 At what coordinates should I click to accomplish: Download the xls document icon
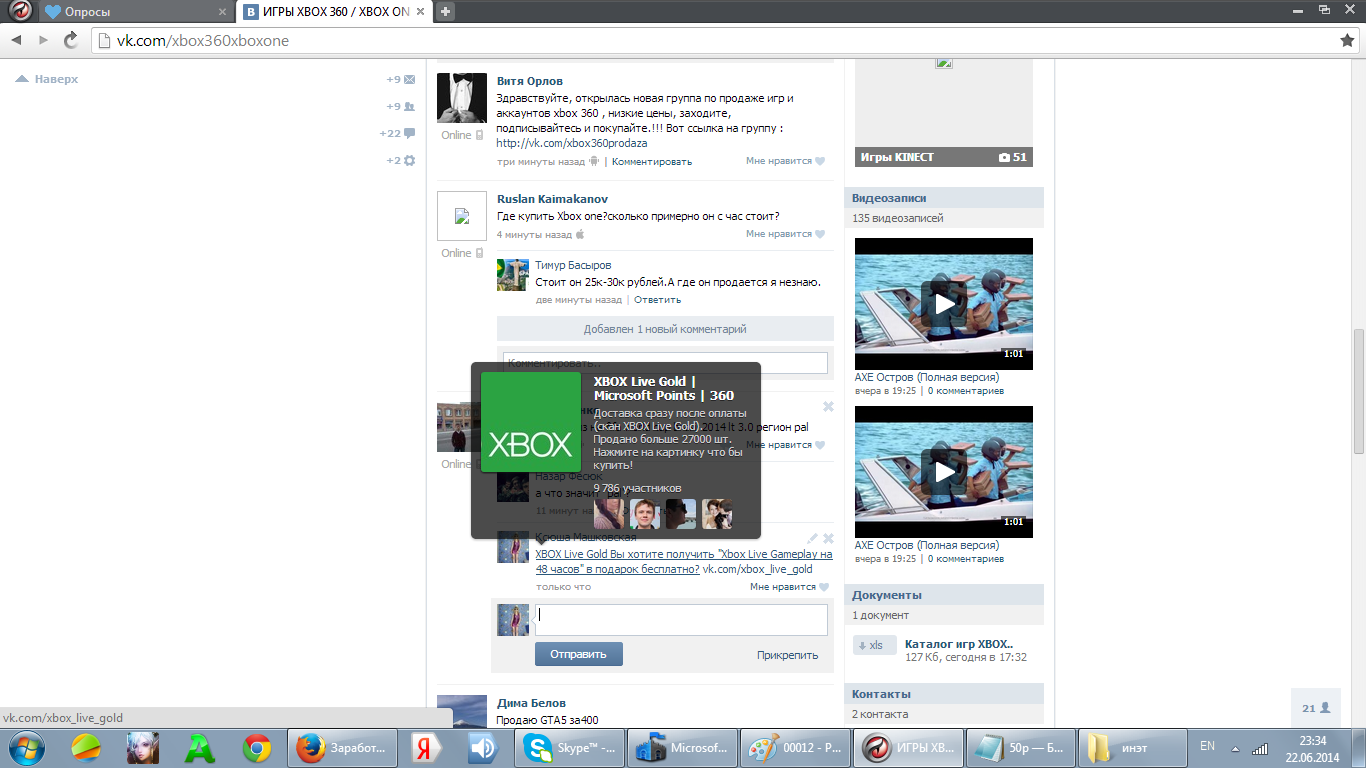(874, 645)
